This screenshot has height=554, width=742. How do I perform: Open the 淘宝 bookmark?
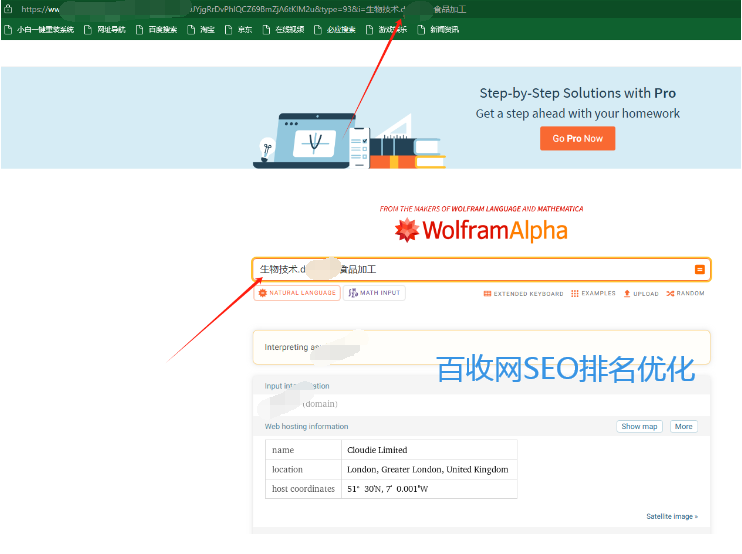coord(201,30)
